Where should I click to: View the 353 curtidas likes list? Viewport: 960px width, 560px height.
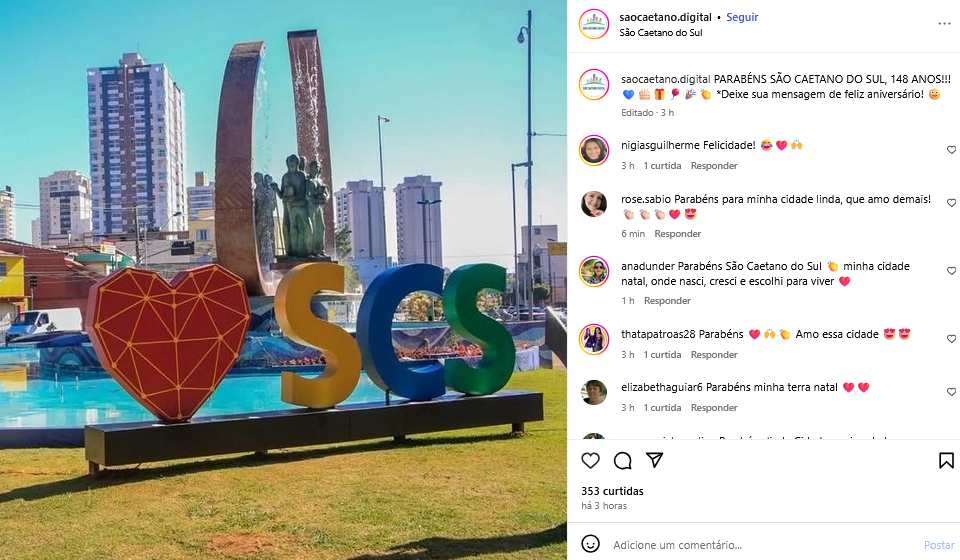click(612, 491)
